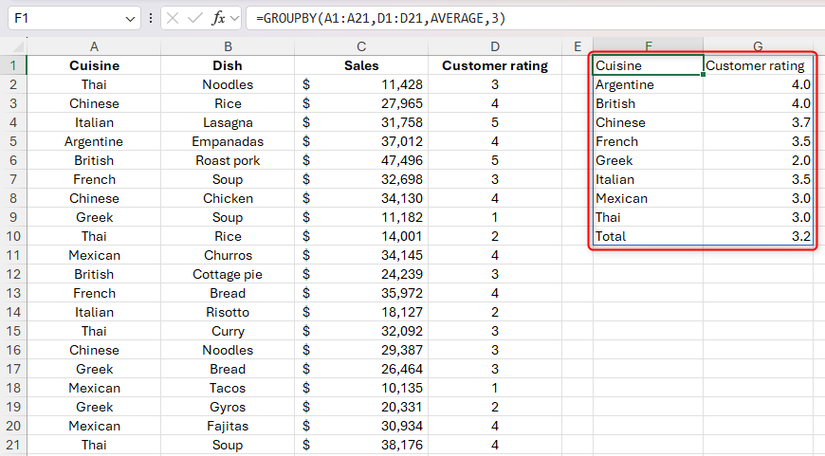Select row 10 header

13,236
